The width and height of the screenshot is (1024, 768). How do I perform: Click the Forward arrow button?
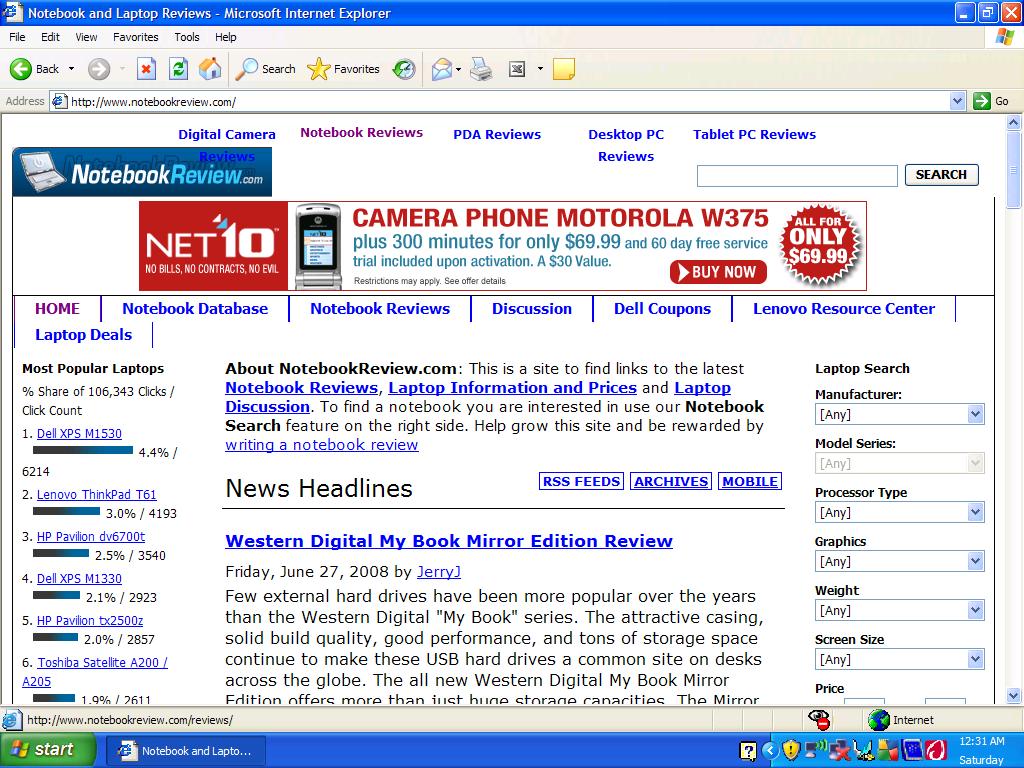99,69
